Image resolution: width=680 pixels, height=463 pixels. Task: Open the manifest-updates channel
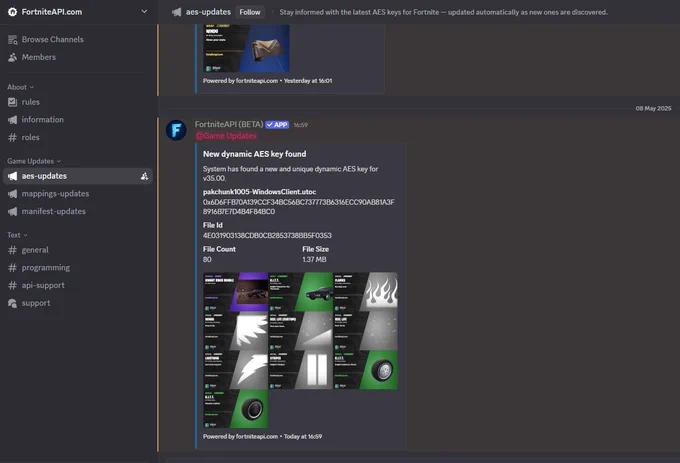(53, 212)
